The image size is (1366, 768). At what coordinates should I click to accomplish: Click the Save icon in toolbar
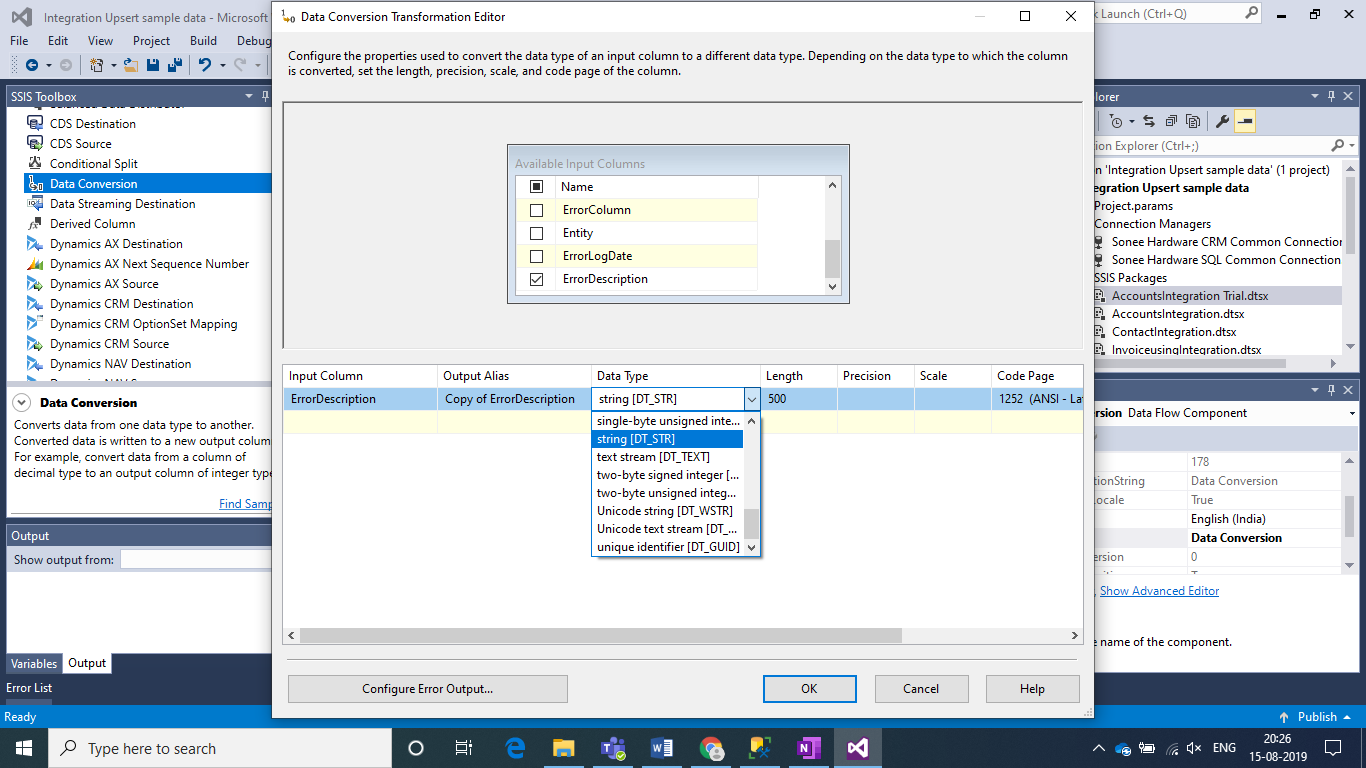point(153,65)
